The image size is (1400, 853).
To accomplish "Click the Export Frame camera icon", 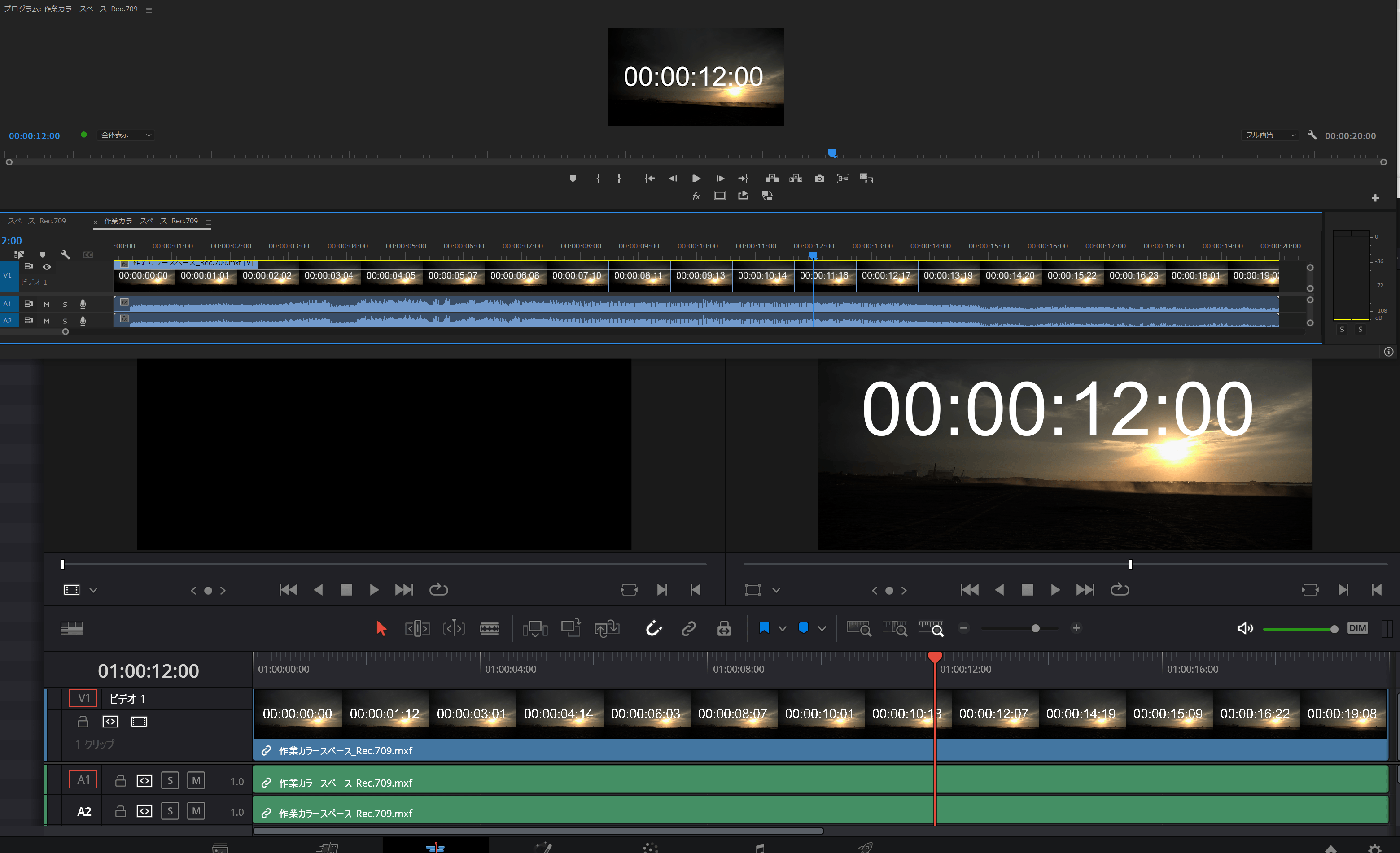I will 819,178.
